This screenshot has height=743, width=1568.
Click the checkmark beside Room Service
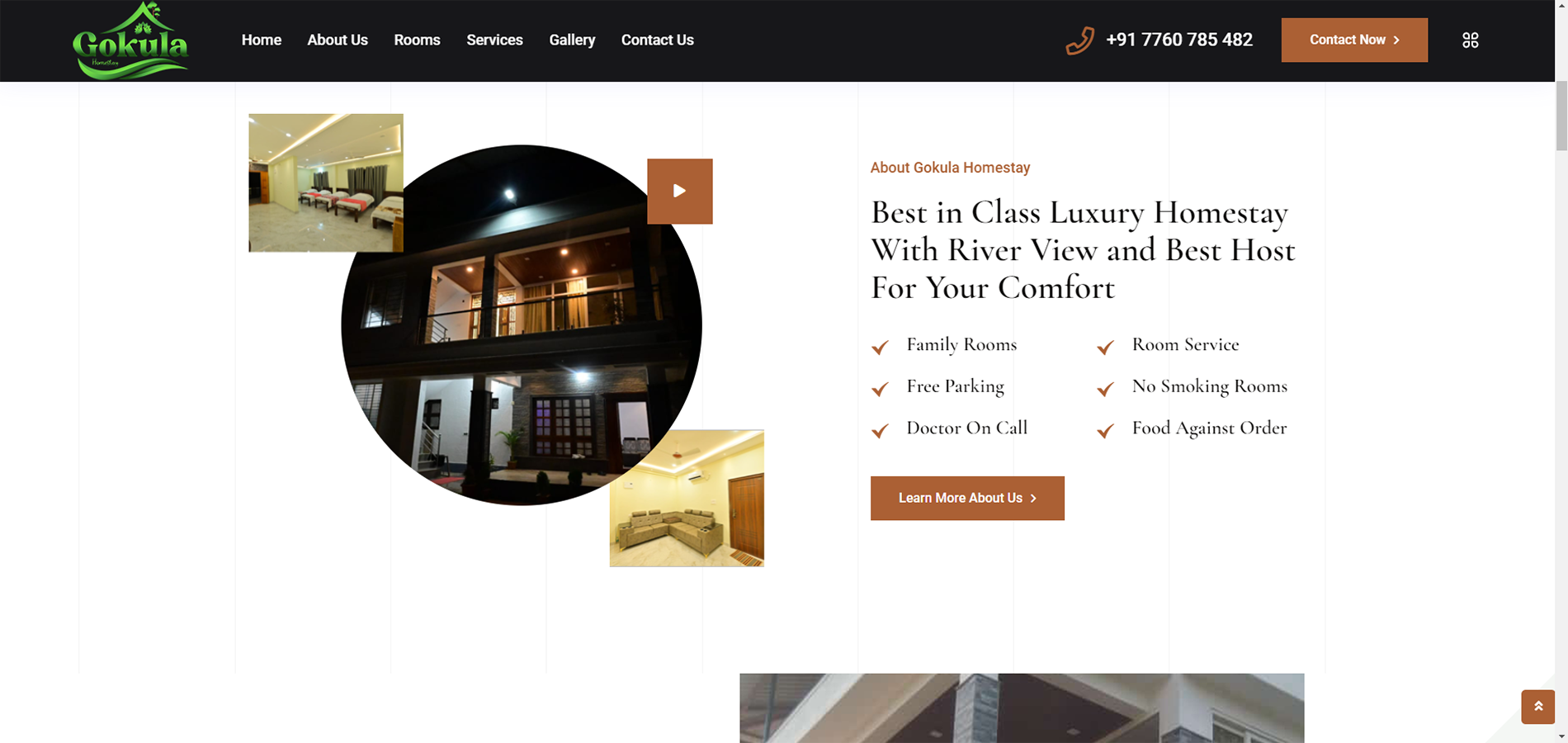click(x=1105, y=347)
